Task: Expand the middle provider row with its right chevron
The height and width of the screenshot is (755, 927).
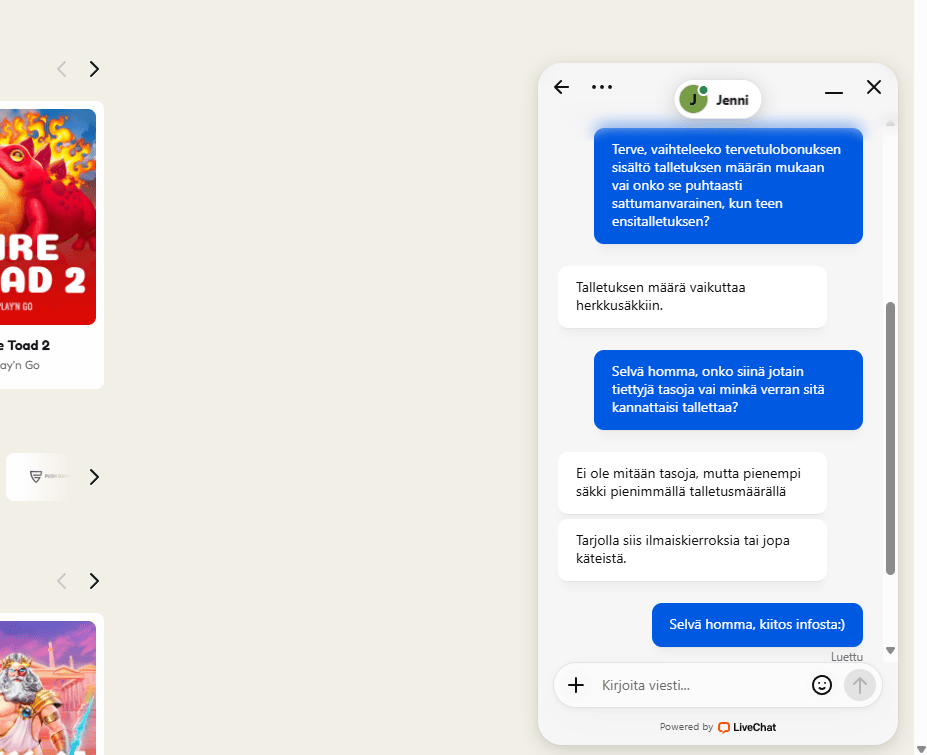Action: pos(94,477)
